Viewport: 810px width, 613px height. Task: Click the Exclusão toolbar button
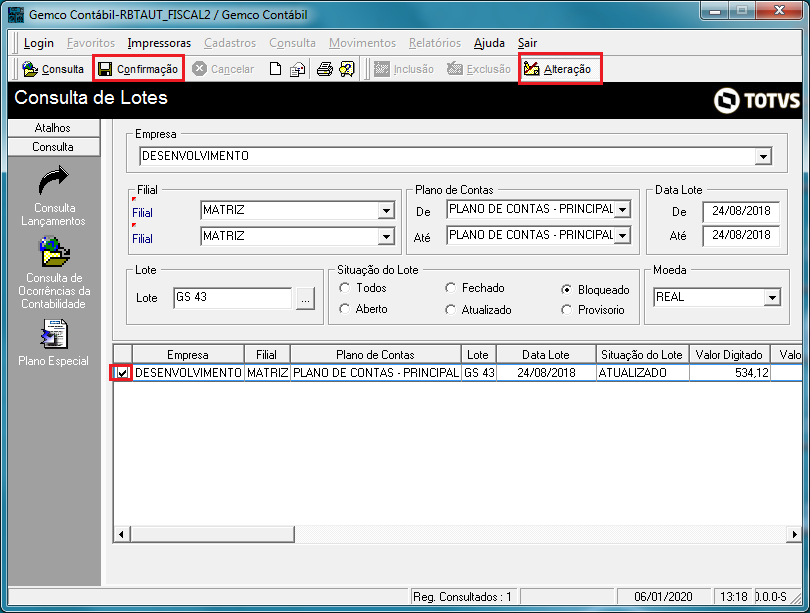click(x=479, y=69)
